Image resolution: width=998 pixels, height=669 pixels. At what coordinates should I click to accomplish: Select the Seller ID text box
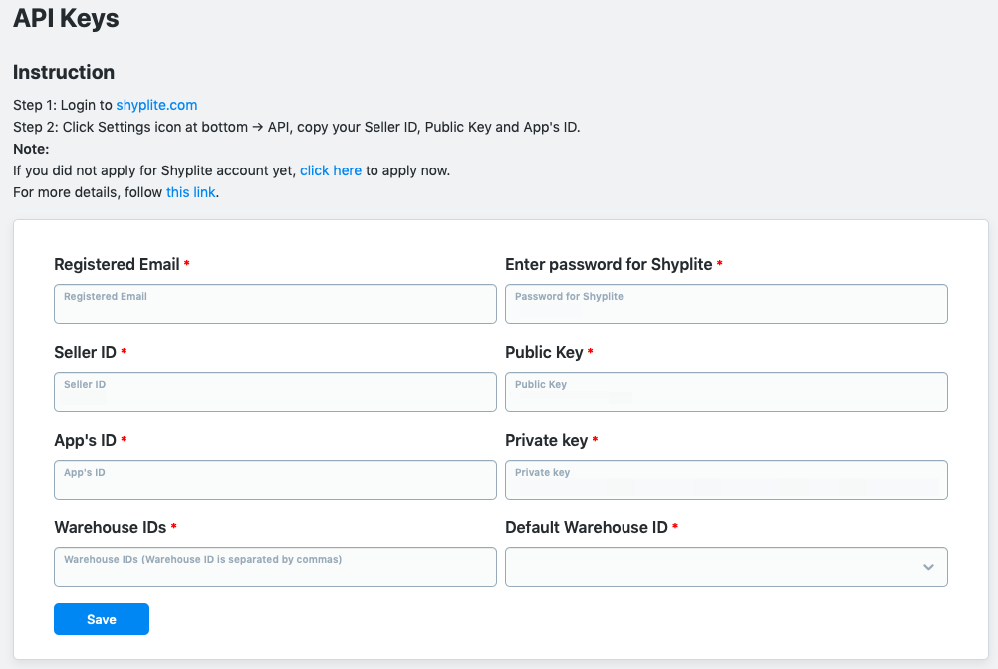[x=275, y=392]
